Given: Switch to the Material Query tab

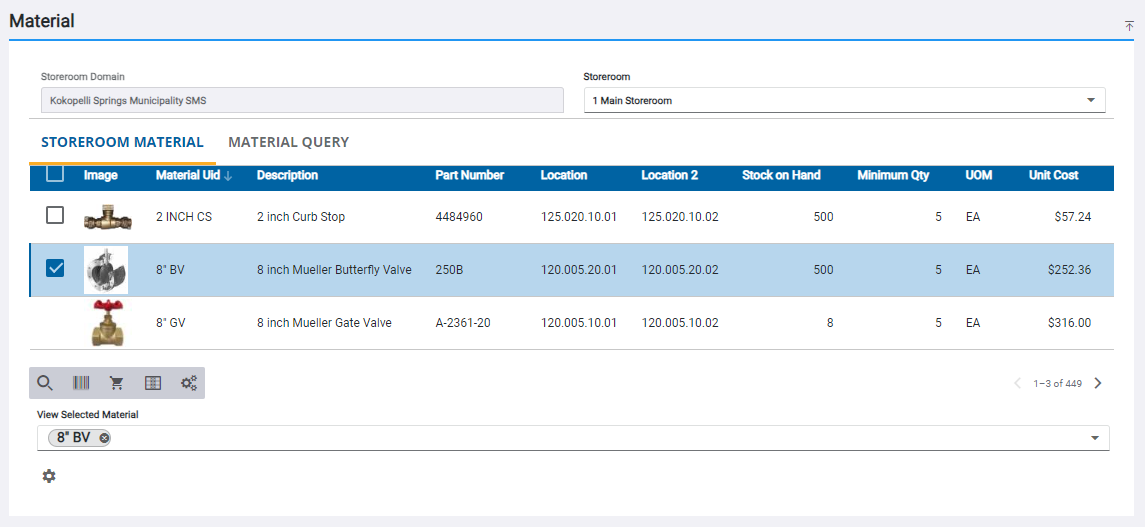Looking at the screenshot, I should click(288, 142).
